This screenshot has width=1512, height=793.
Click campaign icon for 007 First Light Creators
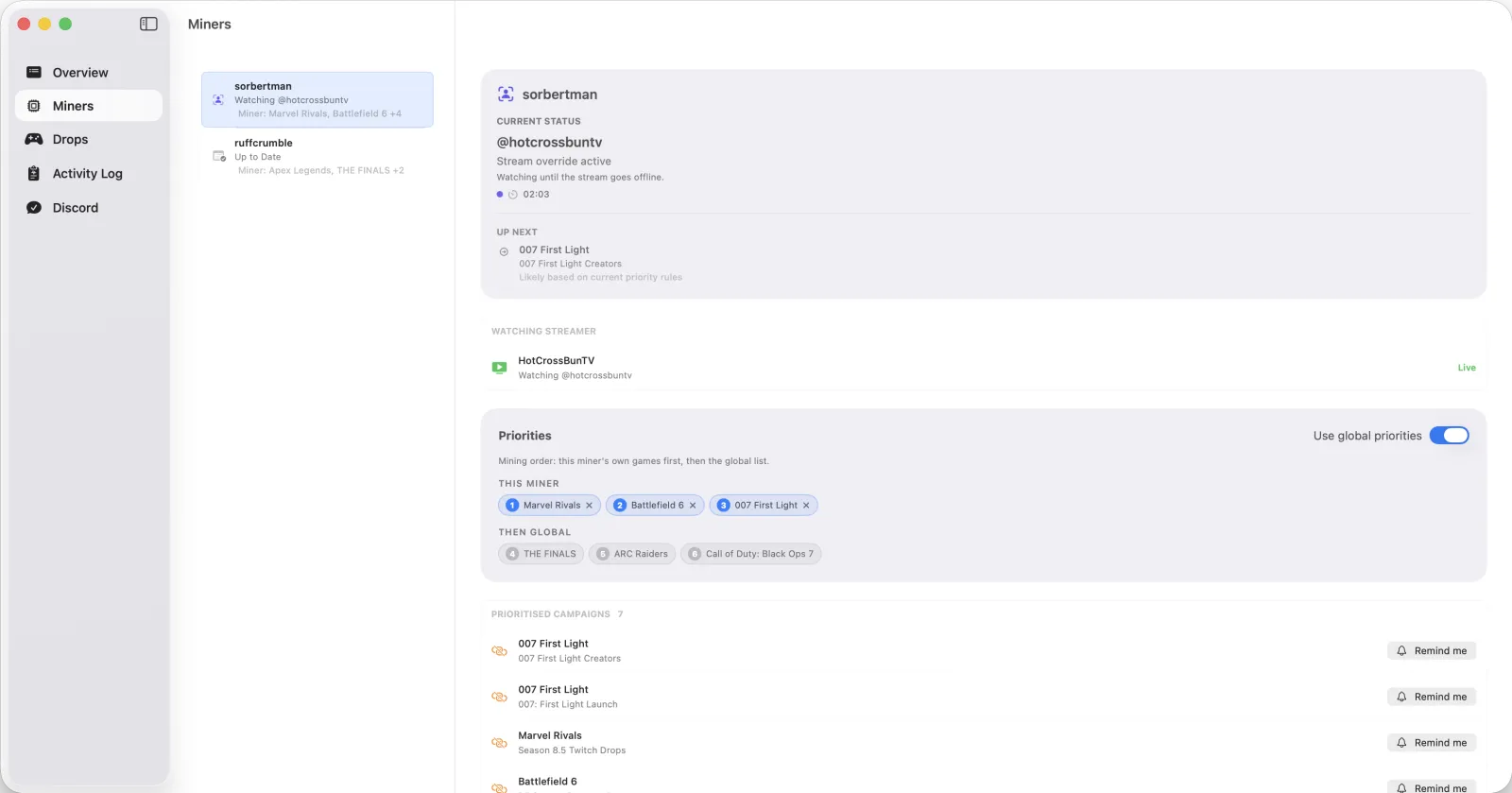coord(499,650)
